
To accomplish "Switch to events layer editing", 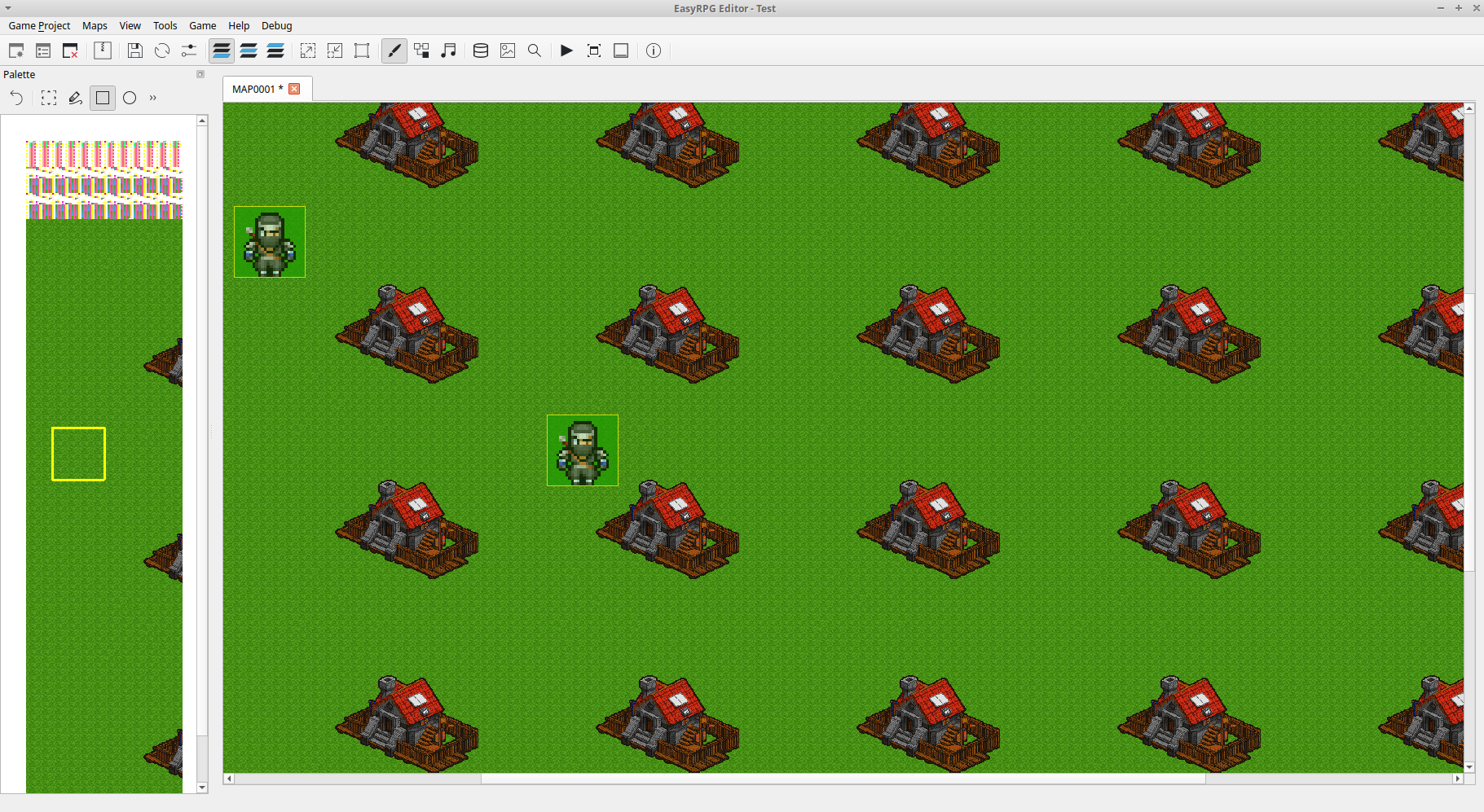I will click(x=275, y=50).
